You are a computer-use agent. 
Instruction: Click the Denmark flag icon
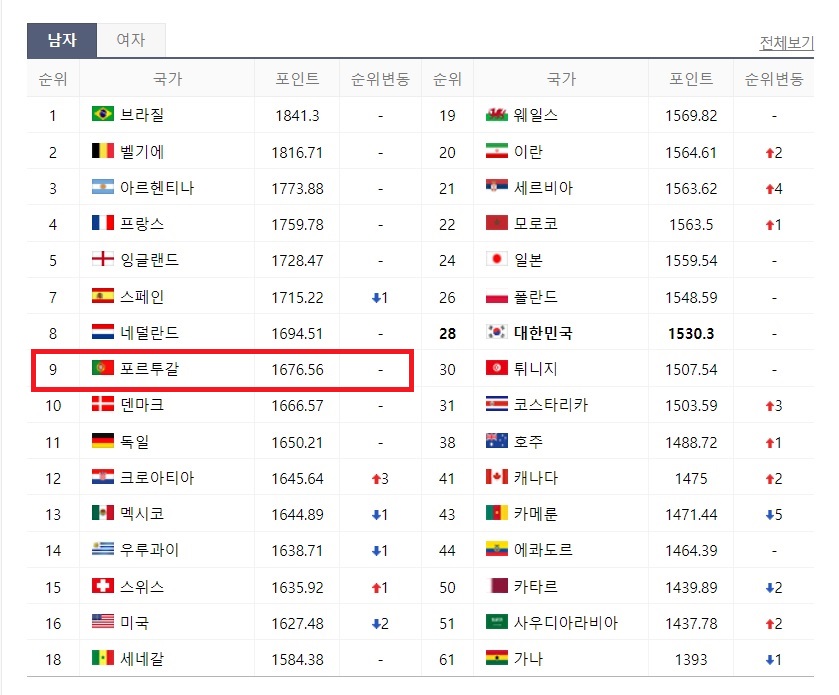tap(103, 404)
